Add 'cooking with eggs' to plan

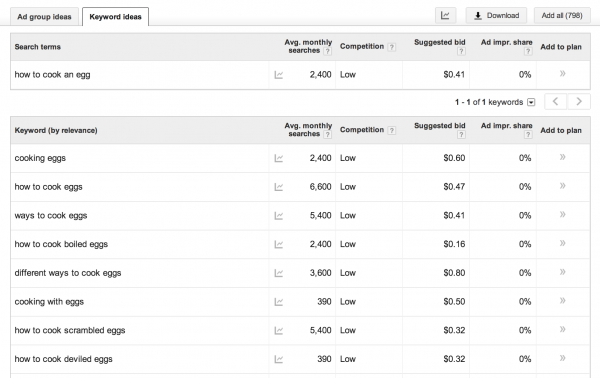tap(562, 300)
